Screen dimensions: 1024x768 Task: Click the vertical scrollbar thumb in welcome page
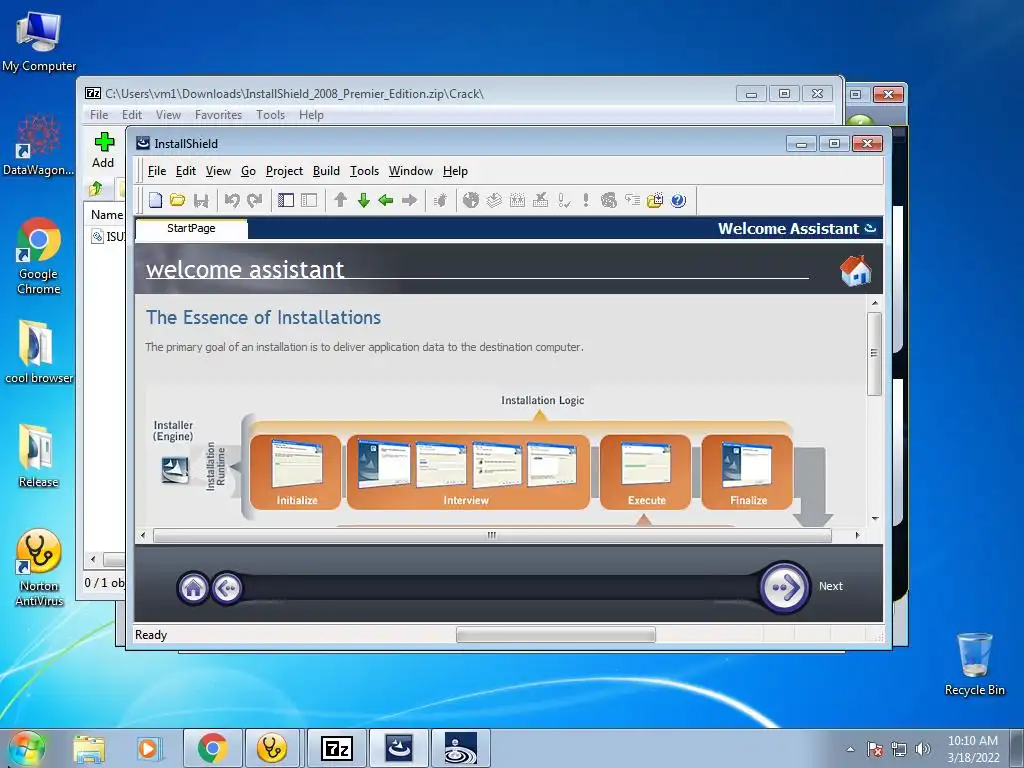click(874, 353)
